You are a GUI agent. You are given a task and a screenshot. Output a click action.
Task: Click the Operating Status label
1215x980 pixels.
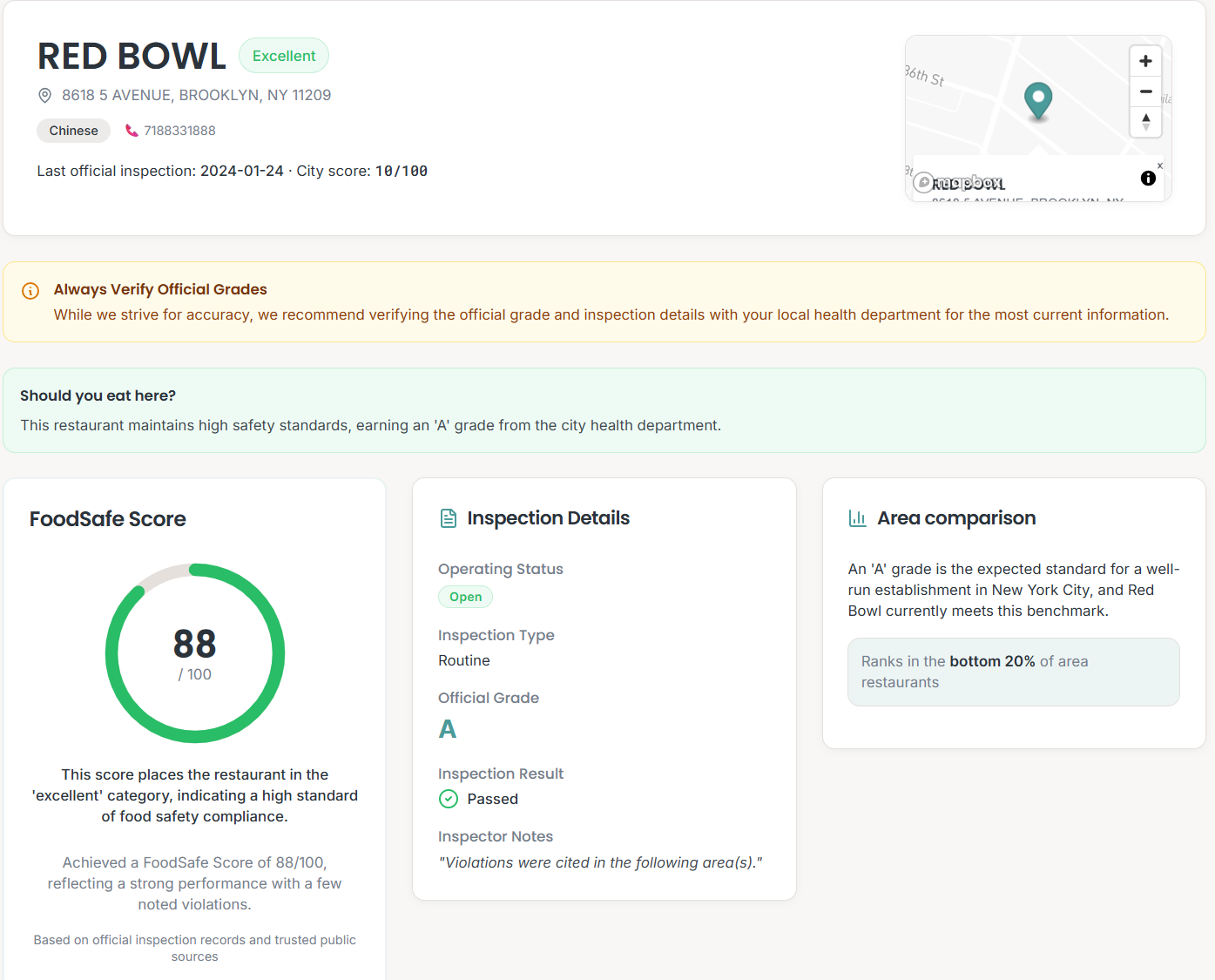tap(501, 569)
